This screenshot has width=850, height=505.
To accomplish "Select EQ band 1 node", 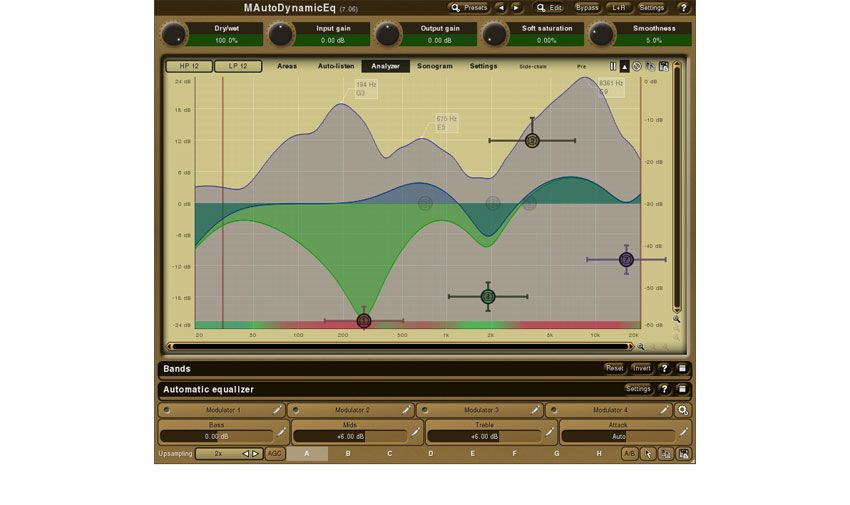I will coord(364,321).
